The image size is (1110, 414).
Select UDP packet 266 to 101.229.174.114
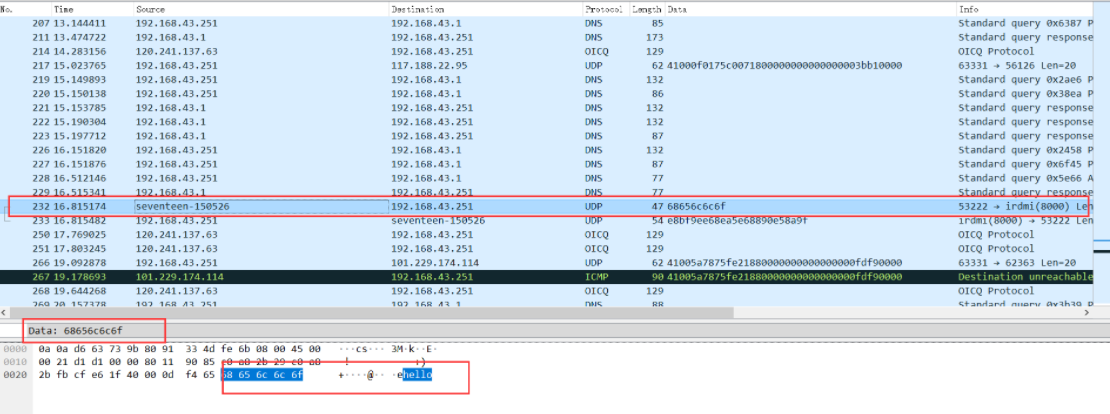click(x=547, y=263)
